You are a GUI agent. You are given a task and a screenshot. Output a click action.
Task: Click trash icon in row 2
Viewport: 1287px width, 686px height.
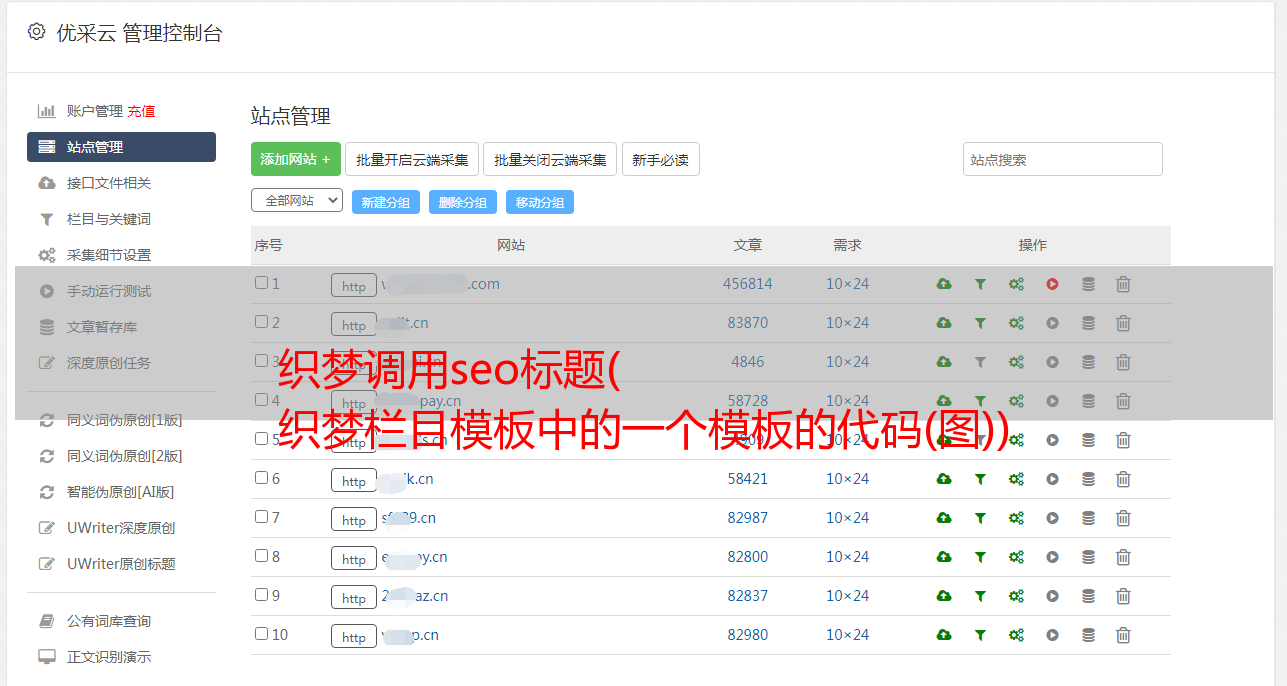[1123, 323]
